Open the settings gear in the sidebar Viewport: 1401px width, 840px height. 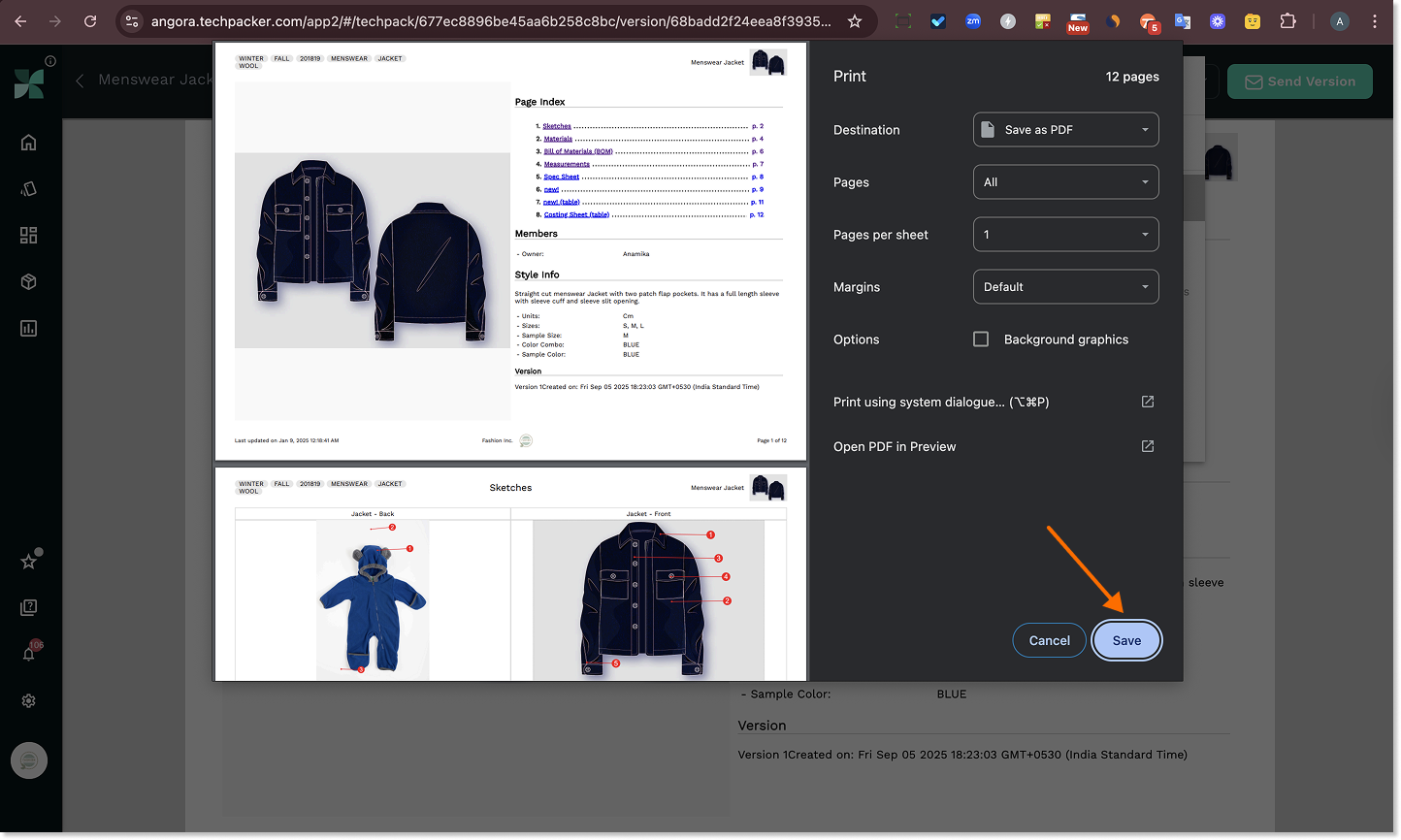pyautogui.click(x=29, y=700)
